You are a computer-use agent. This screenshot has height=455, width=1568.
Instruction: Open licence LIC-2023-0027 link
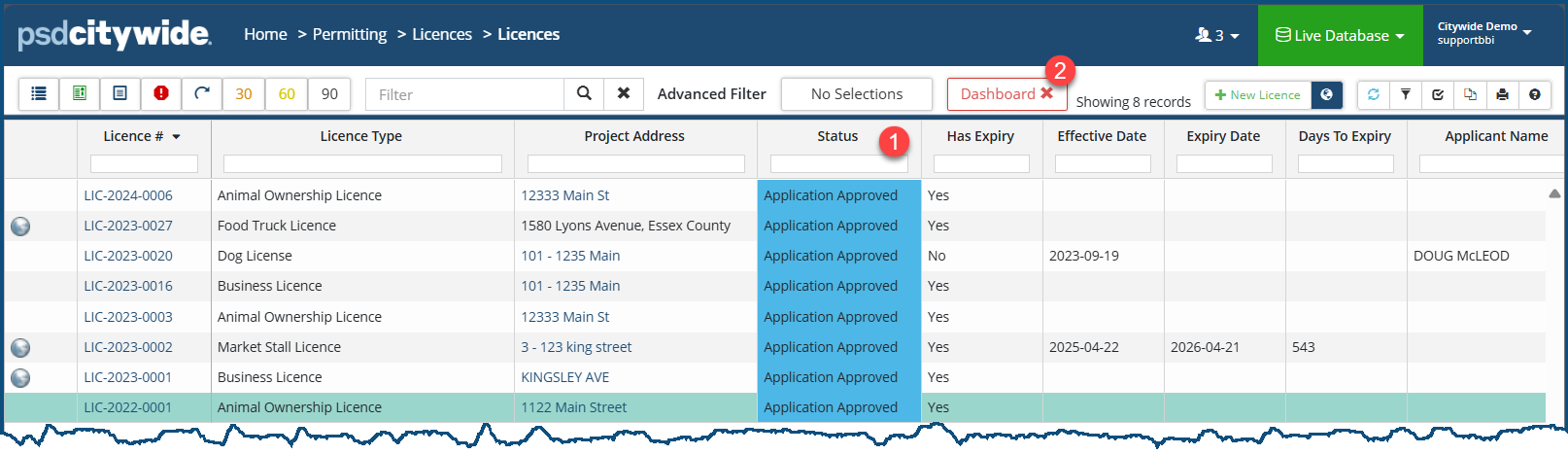pyautogui.click(x=128, y=226)
